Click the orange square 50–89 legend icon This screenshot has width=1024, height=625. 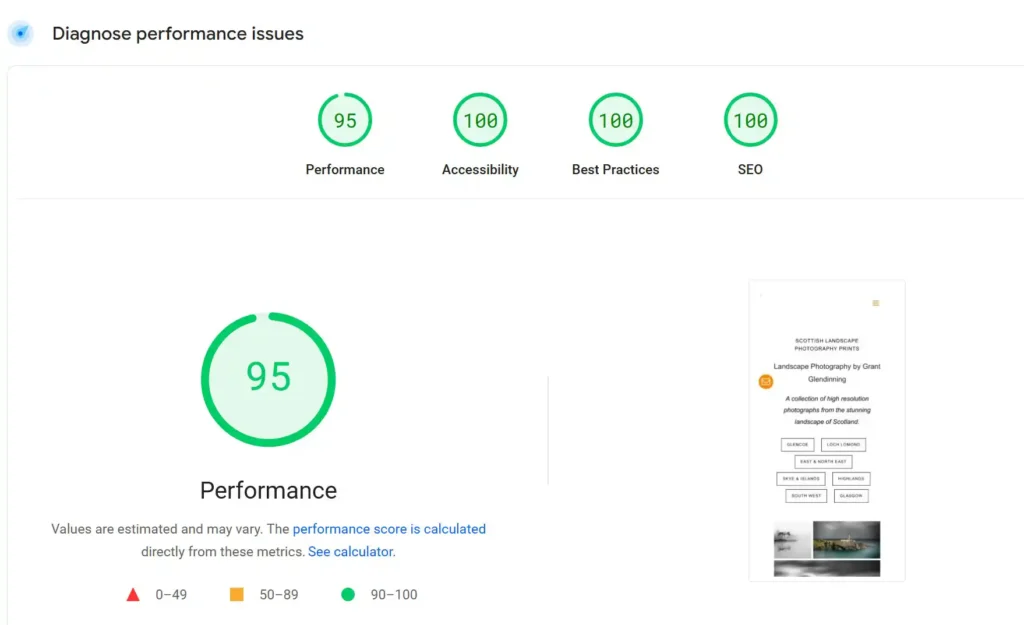click(x=237, y=595)
